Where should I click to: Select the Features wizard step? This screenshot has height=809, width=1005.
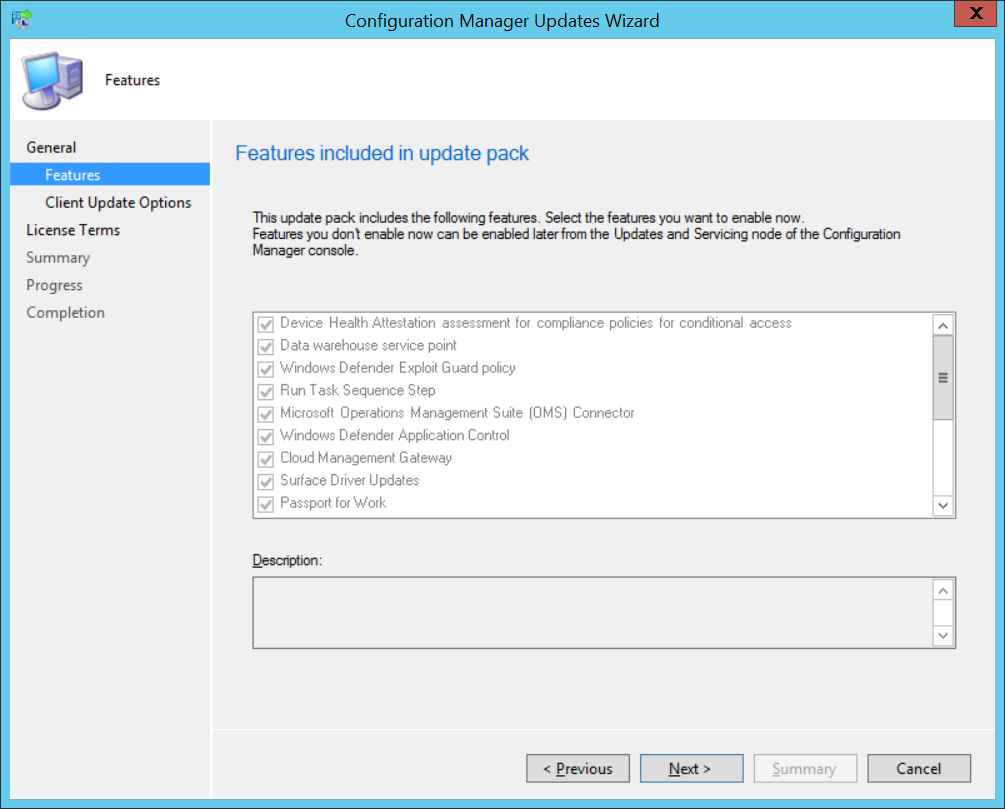click(x=110, y=174)
